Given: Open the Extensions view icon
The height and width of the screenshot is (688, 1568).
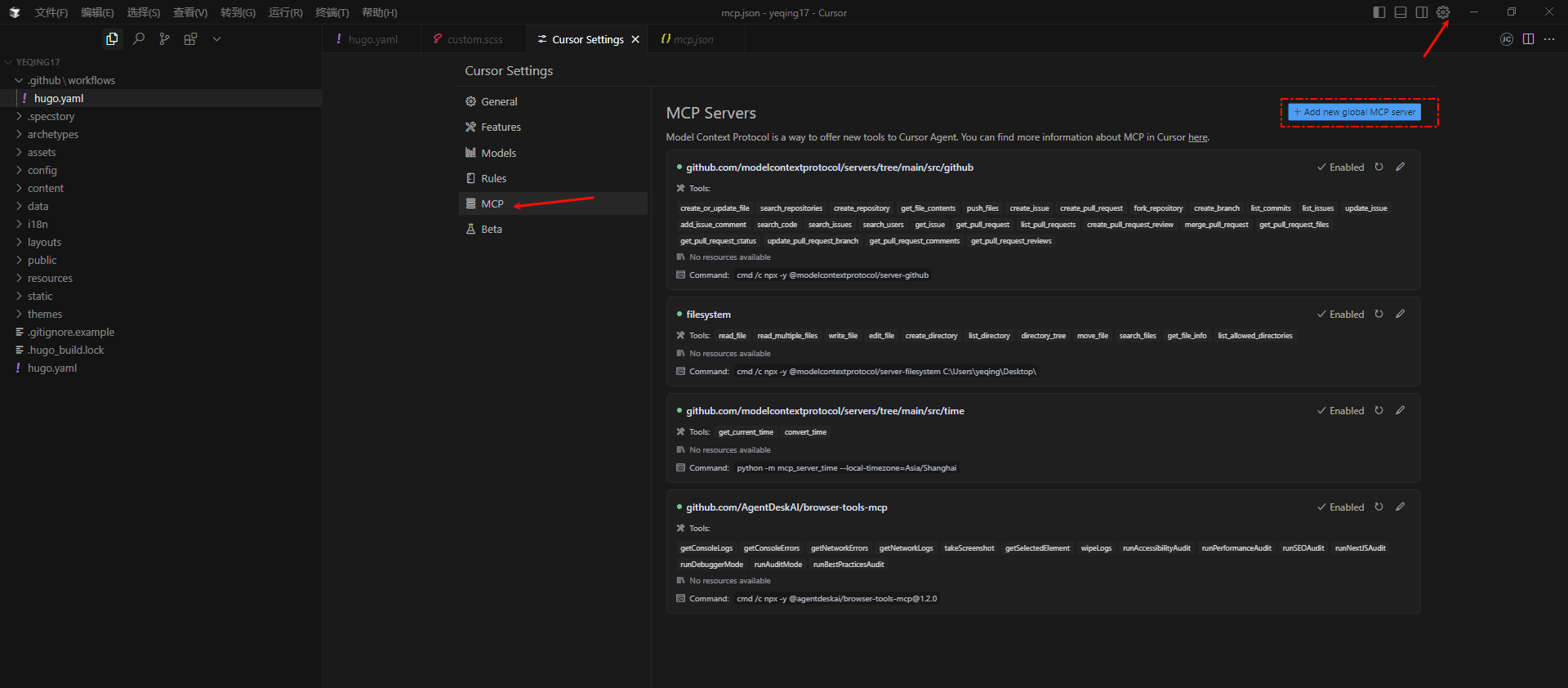Looking at the screenshot, I should pos(190,39).
